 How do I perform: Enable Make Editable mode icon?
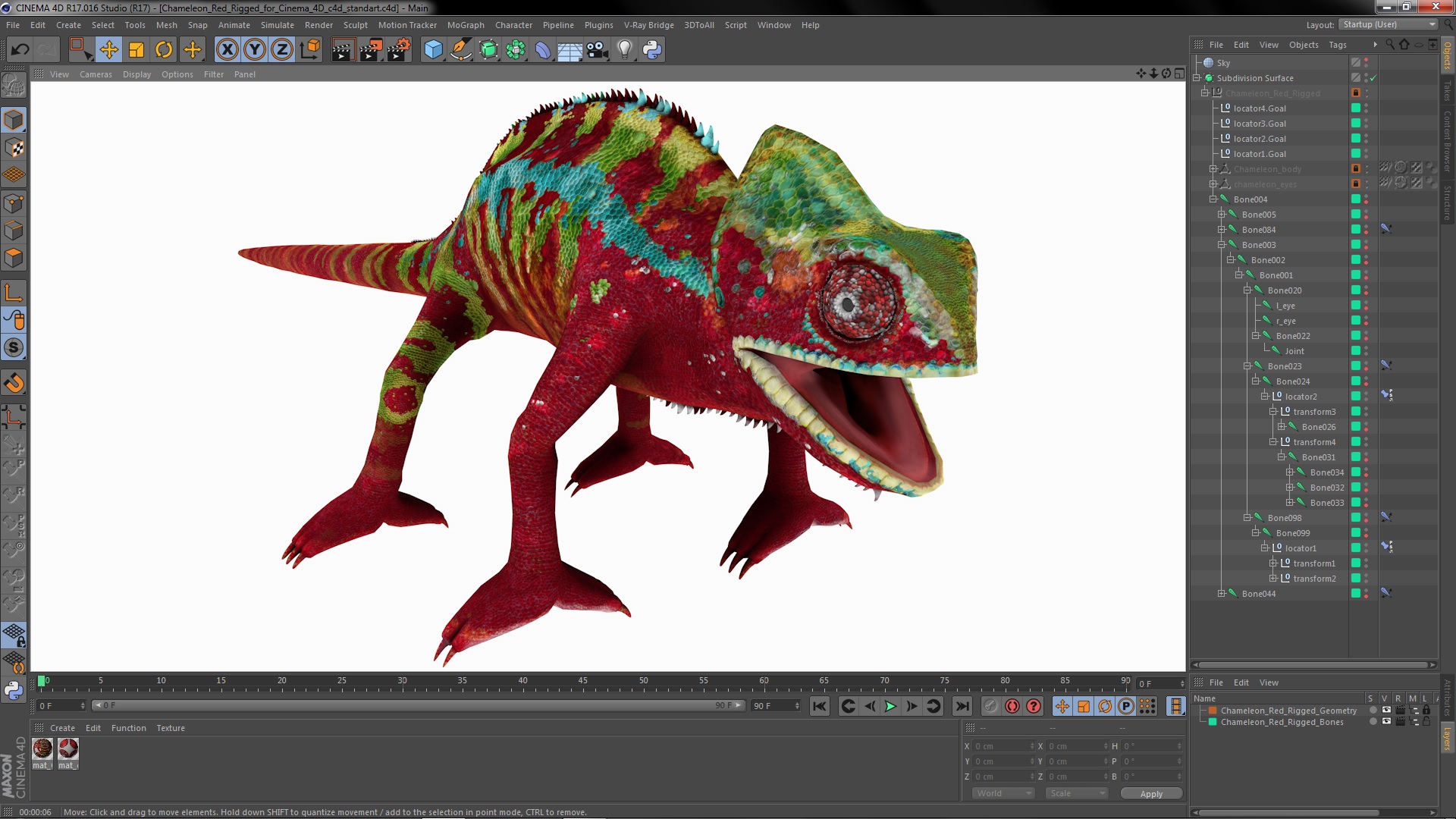coord(14,86)
